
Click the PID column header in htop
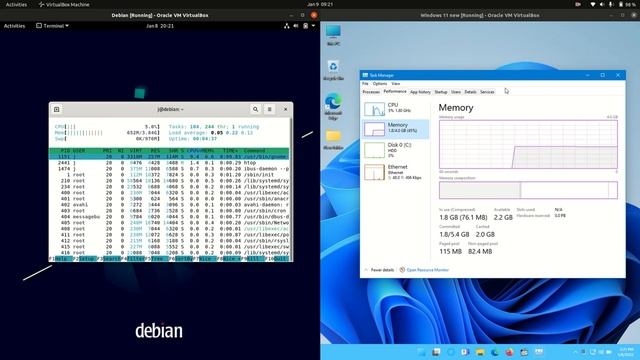pos(64,151)
